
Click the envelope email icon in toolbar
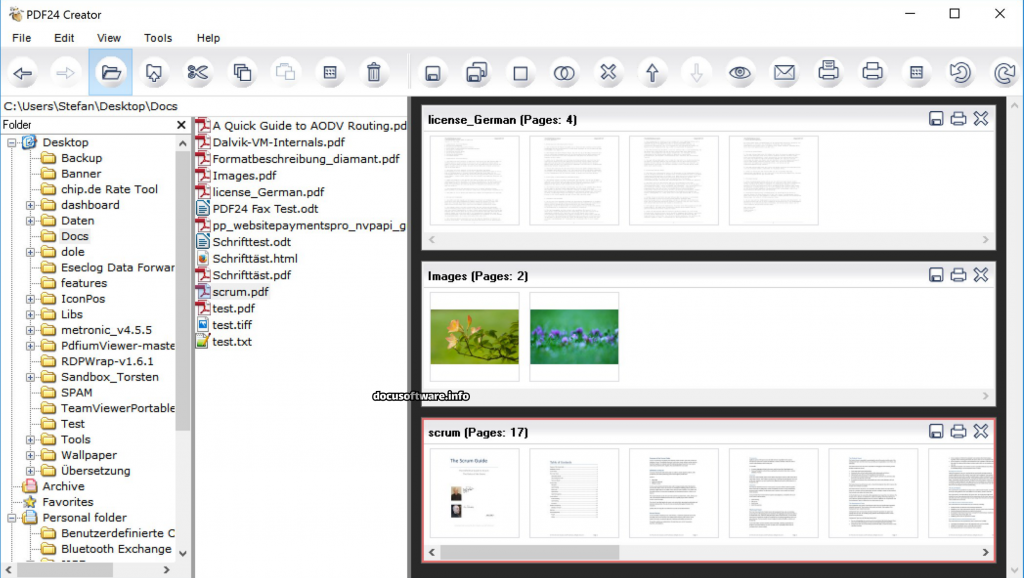pyautogui.click(x=784, y=72)
